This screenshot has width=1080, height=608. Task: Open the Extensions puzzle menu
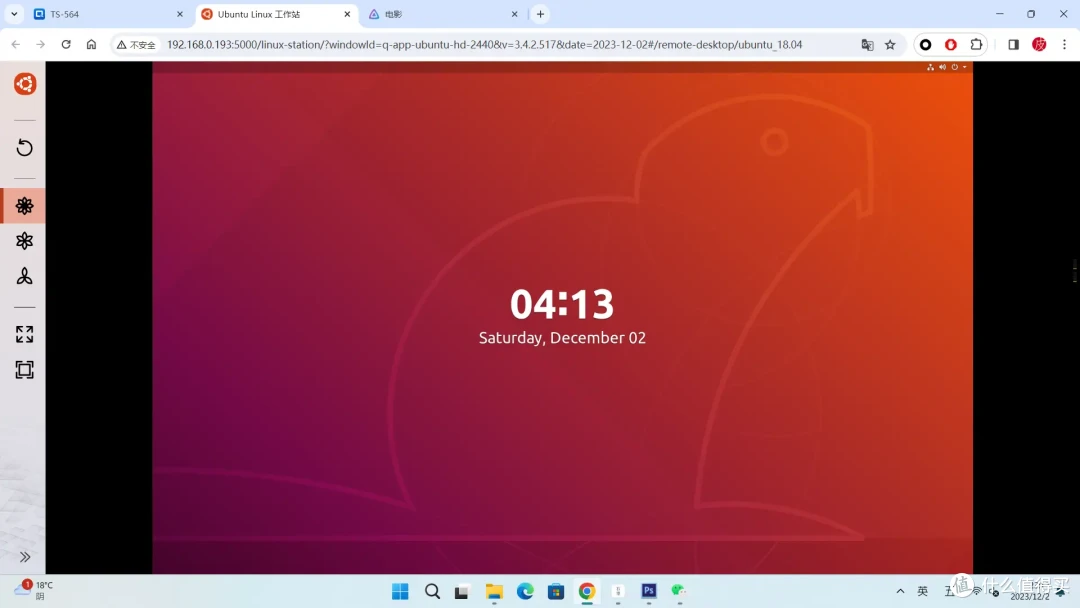pyautogui.click(x=977, y=45)
